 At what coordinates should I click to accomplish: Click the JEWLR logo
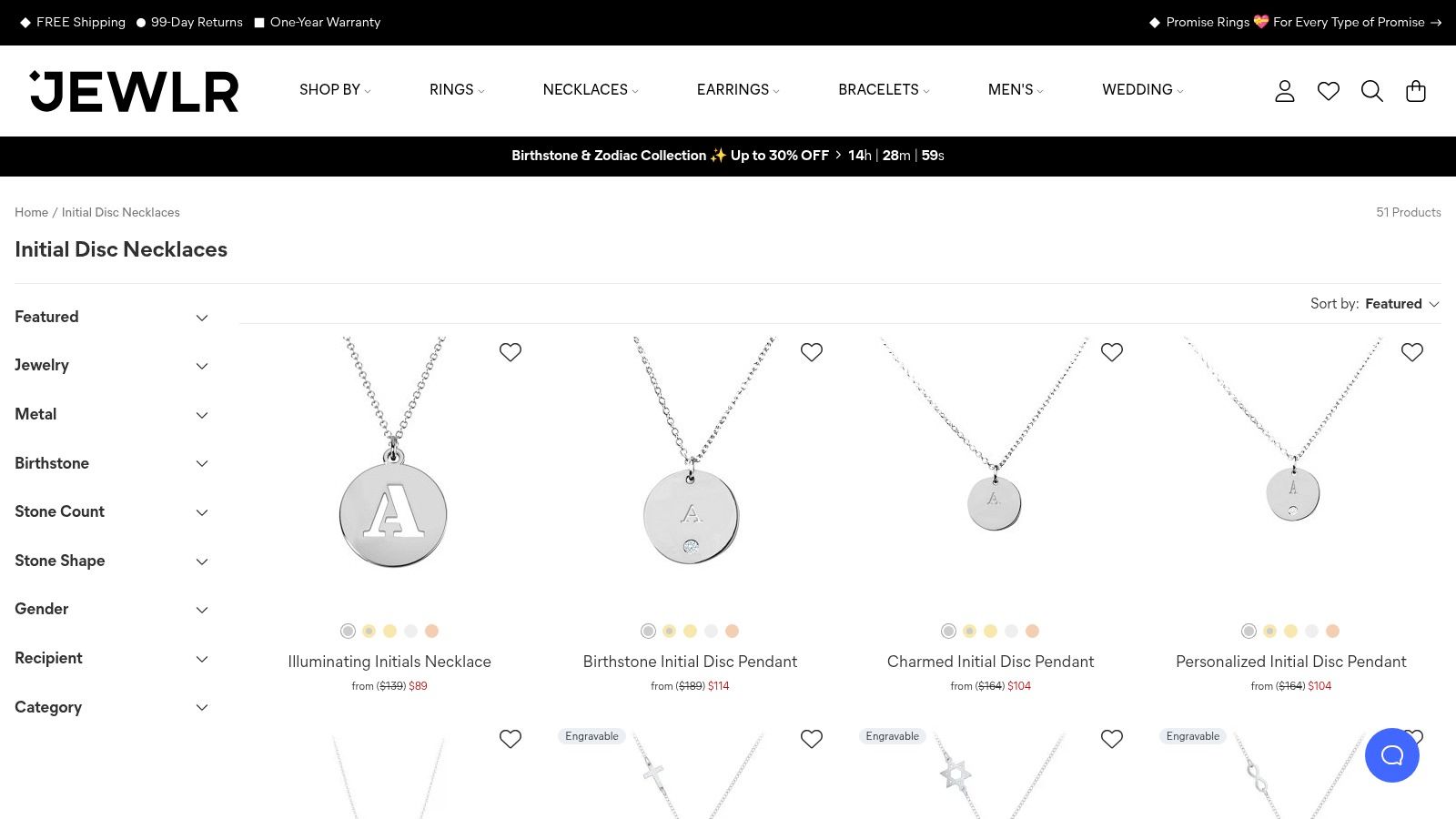(135, 91)
